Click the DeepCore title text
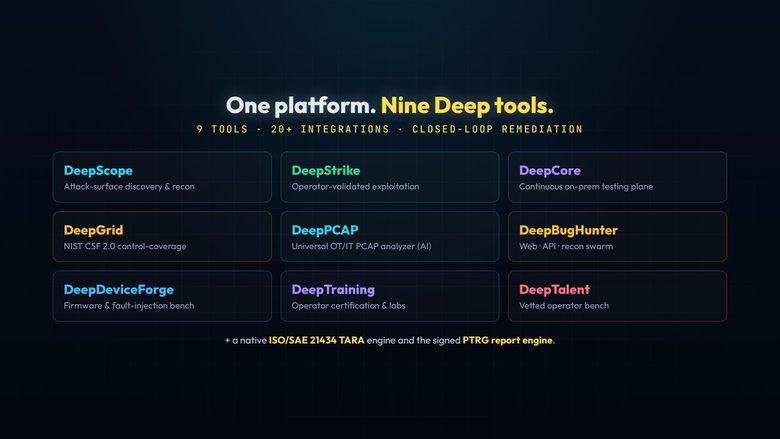The height and width of the screenshot is (439, 780). (x=550, y=171)
